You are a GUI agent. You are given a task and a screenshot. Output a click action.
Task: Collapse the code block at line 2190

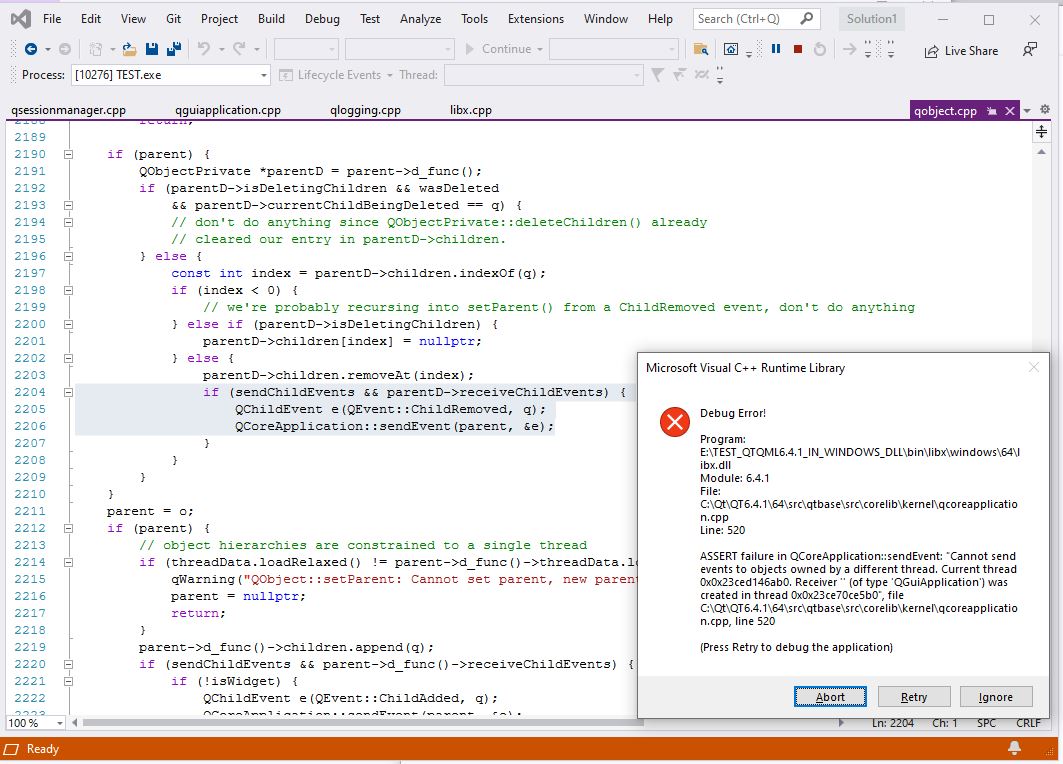click(x=68, y=155)
